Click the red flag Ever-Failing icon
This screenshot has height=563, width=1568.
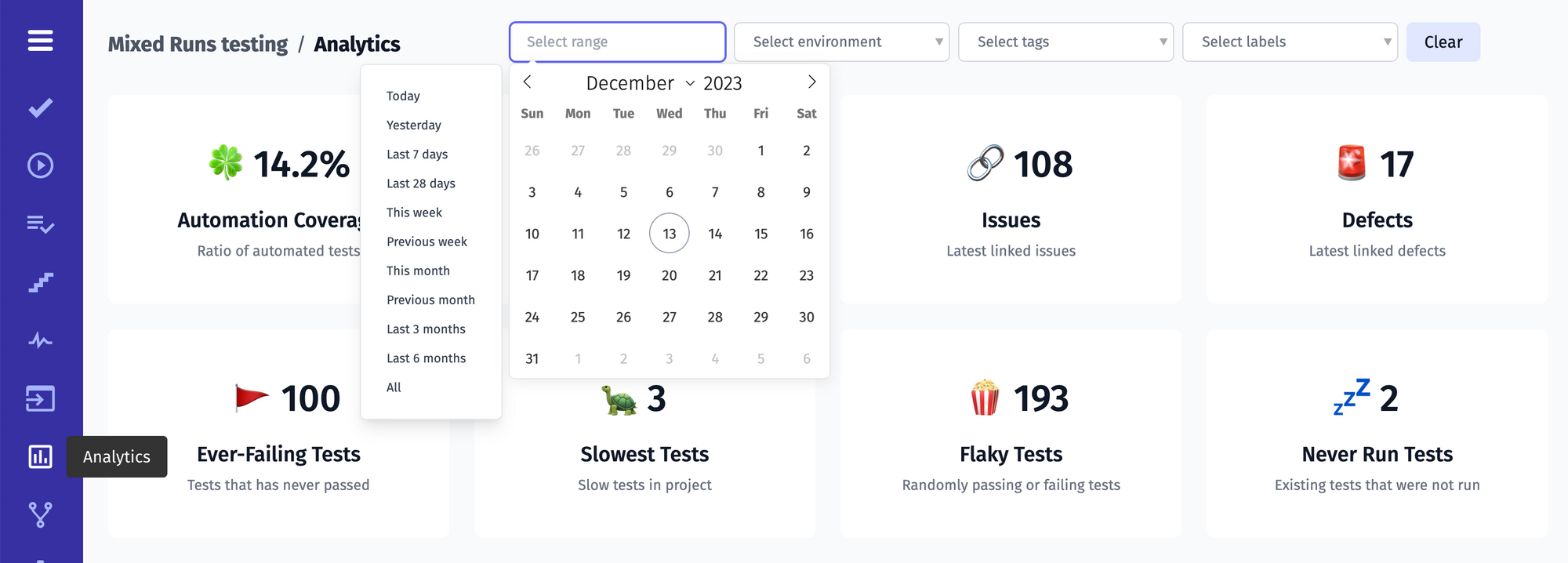coord(252,398)
